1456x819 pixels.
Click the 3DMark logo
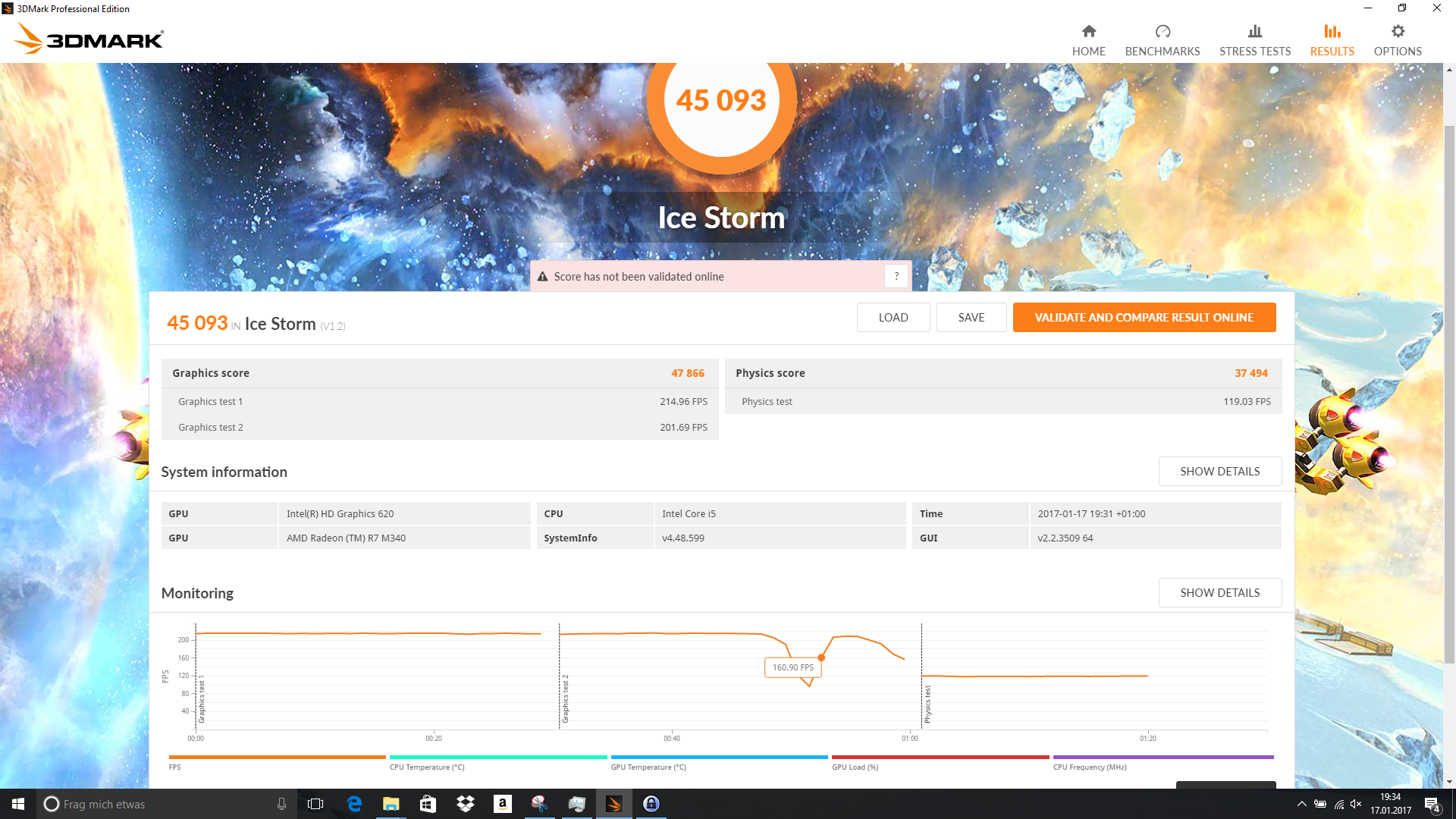pos(89,39)
